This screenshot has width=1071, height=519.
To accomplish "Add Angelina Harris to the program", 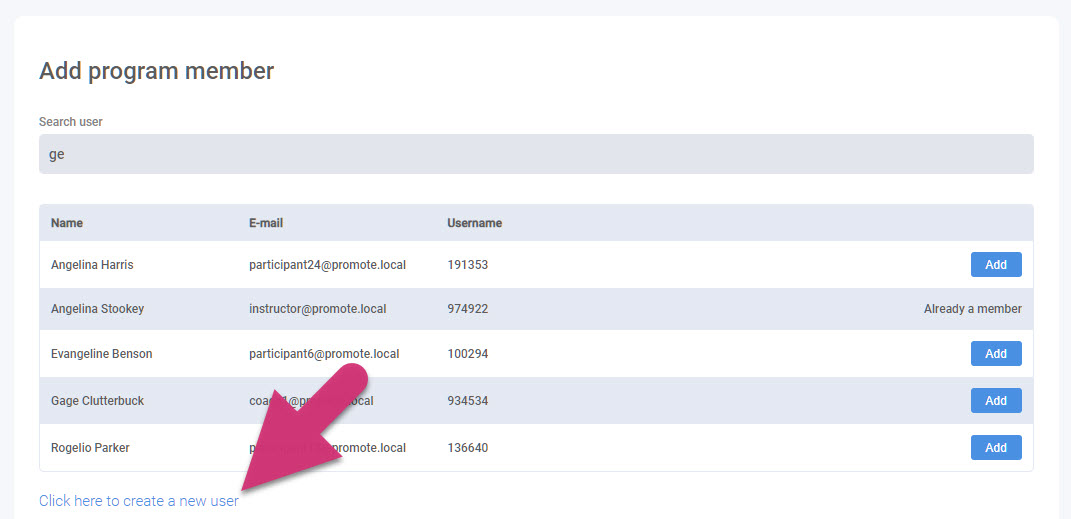I will click(995, 265).
